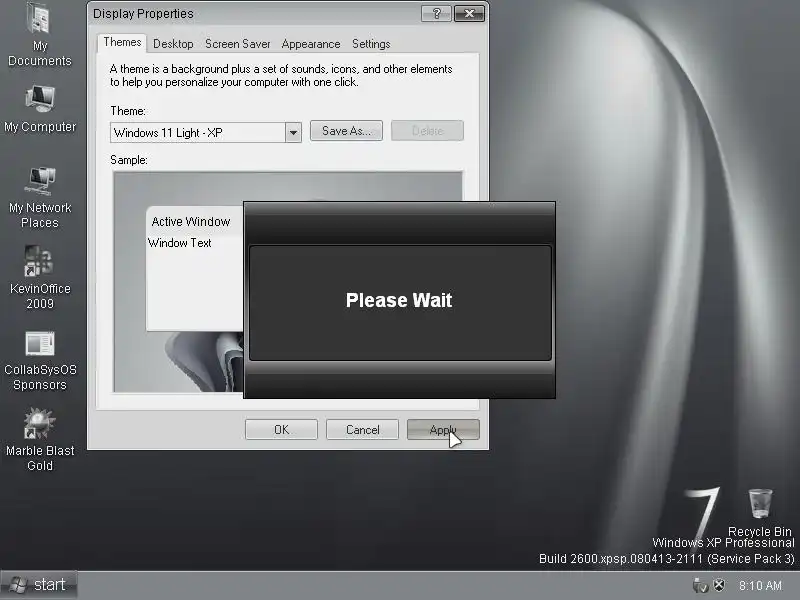Switch to the Themes tab

pyautogui.click(x=122, y=42)
